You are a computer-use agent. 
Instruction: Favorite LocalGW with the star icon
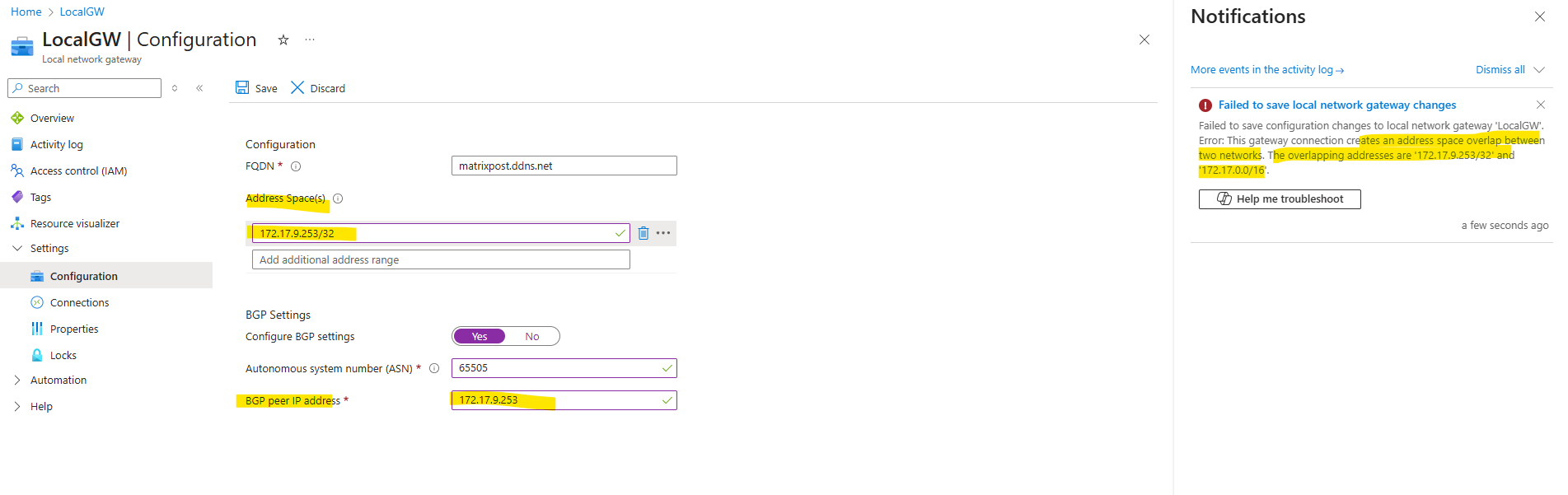click(283, 40)
